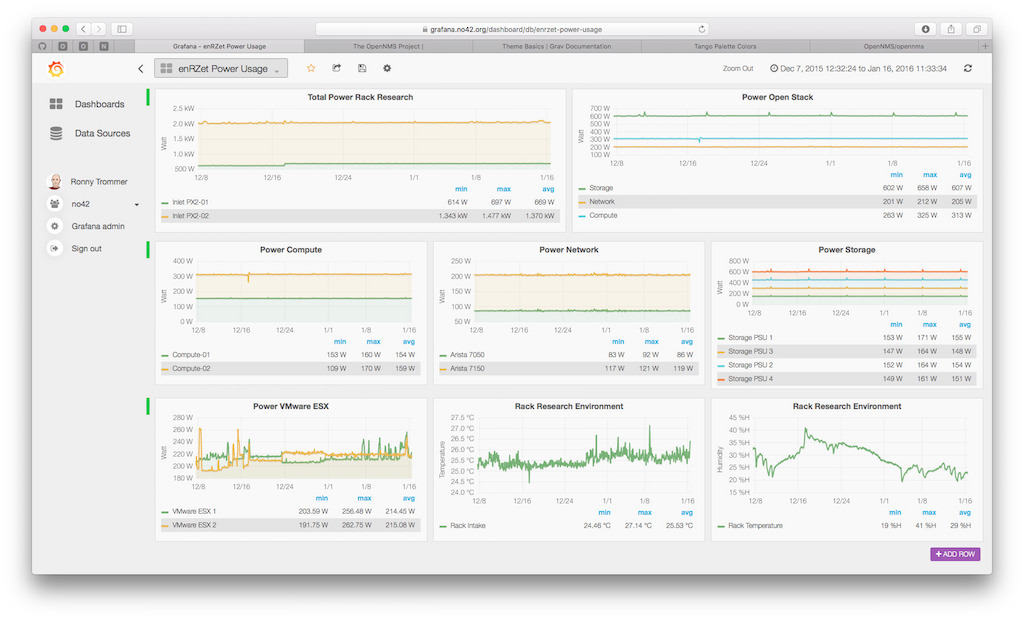The height and width of the screenshot is (620, 1024).
Task: Click the clock icon of time range
Action: [x=774, y=68]
